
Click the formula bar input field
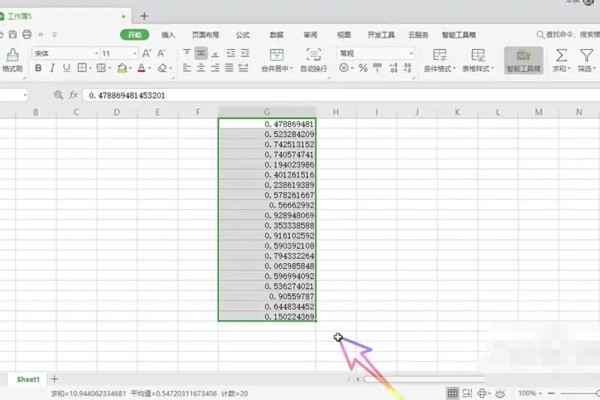(341, 95)
